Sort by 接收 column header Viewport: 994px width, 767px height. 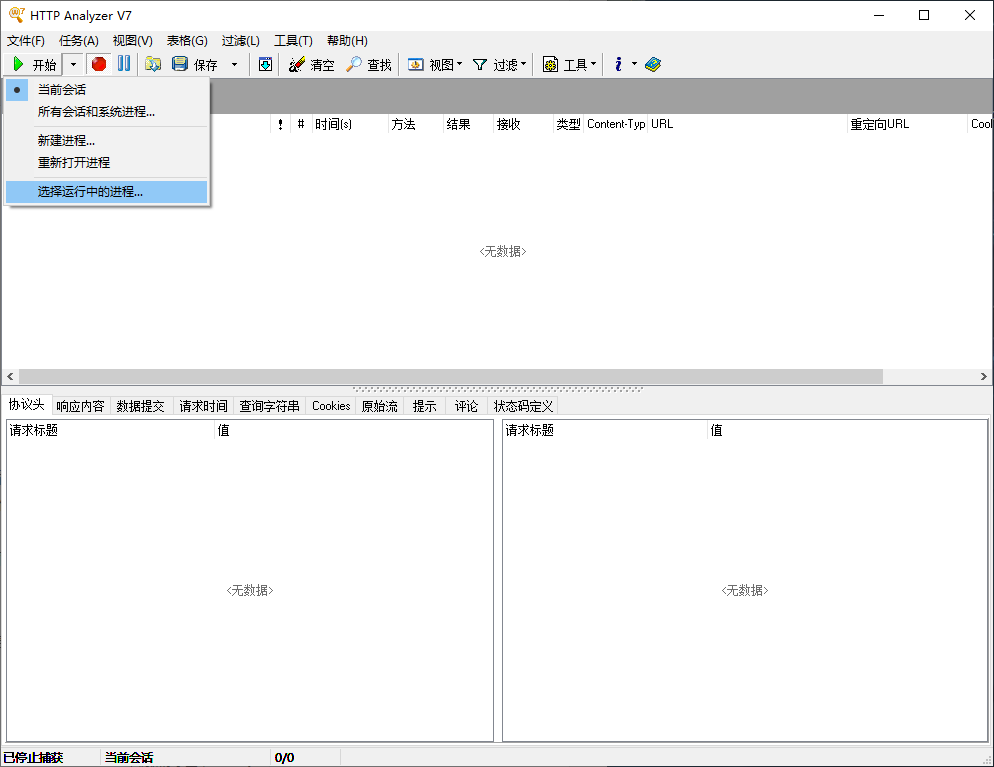(524, 124)
